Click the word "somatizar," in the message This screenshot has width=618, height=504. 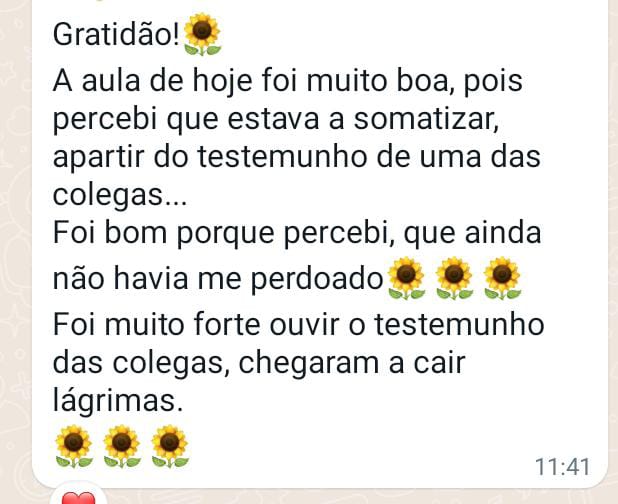pyautogui.click(x=426, y=119)
